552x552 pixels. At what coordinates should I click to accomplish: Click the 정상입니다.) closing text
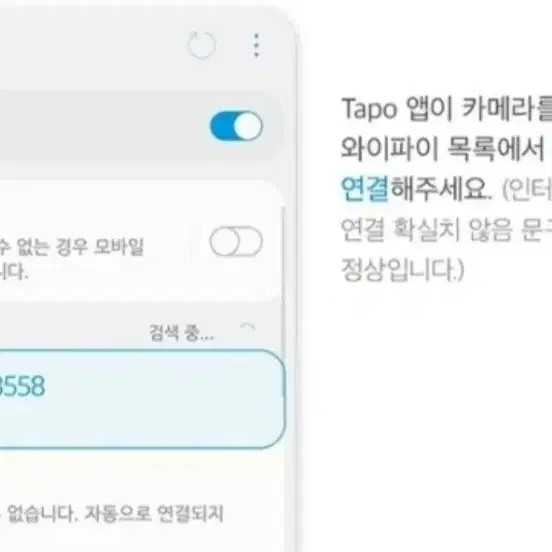tap(402, 270)
